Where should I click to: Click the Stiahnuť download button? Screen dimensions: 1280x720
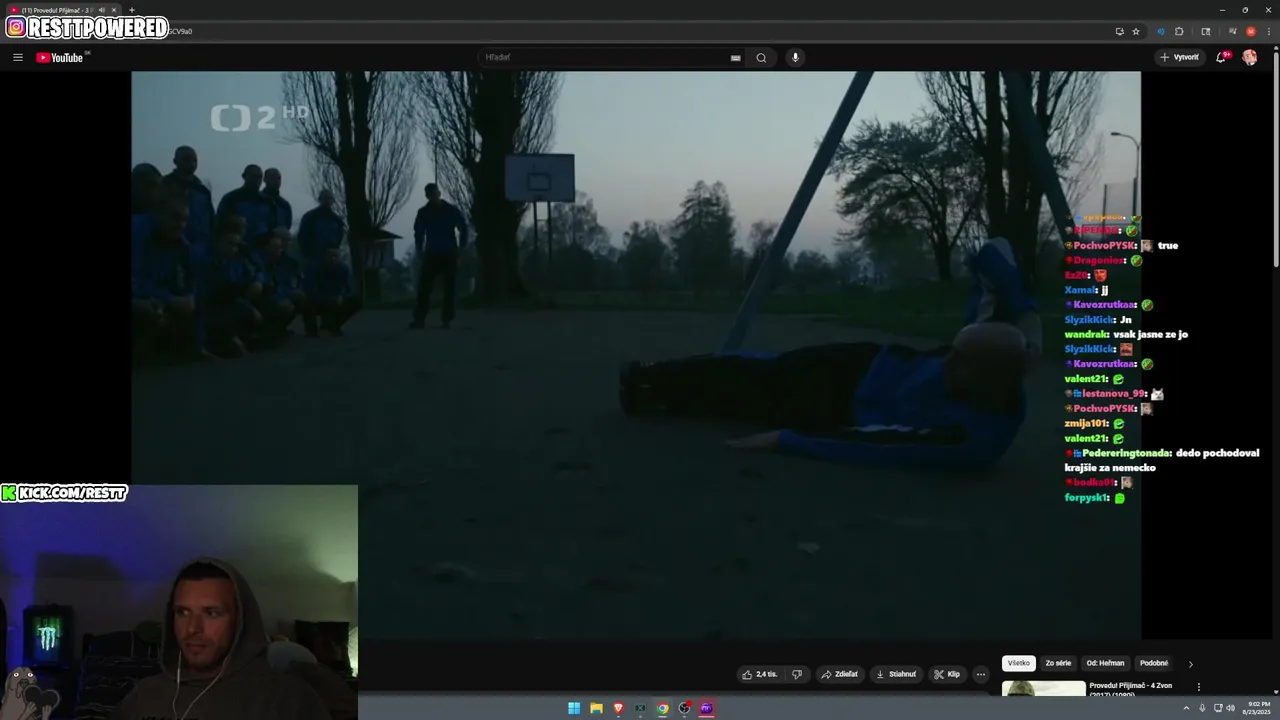[896, 674]
